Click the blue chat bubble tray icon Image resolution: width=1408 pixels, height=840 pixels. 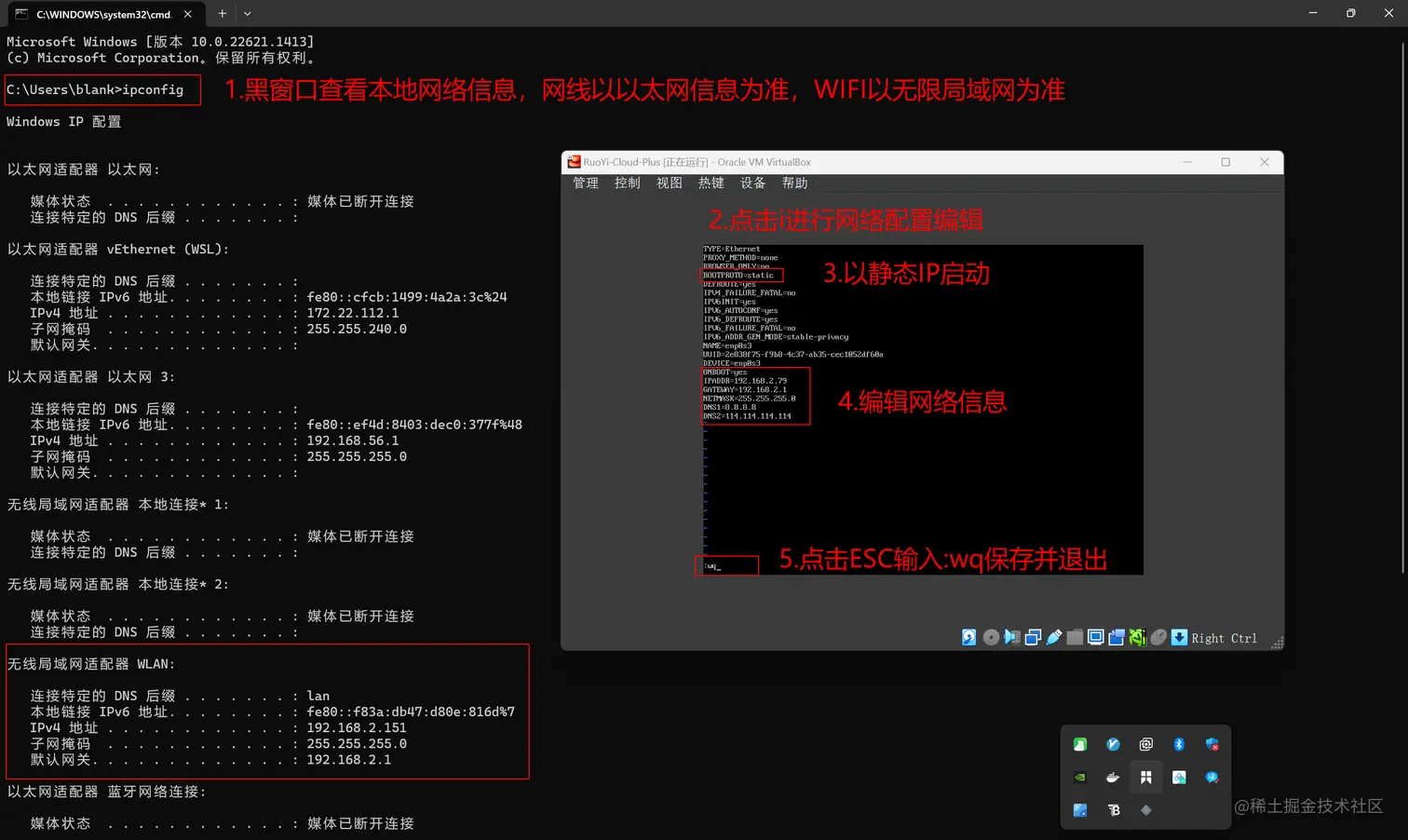(x=1212, y=777)
